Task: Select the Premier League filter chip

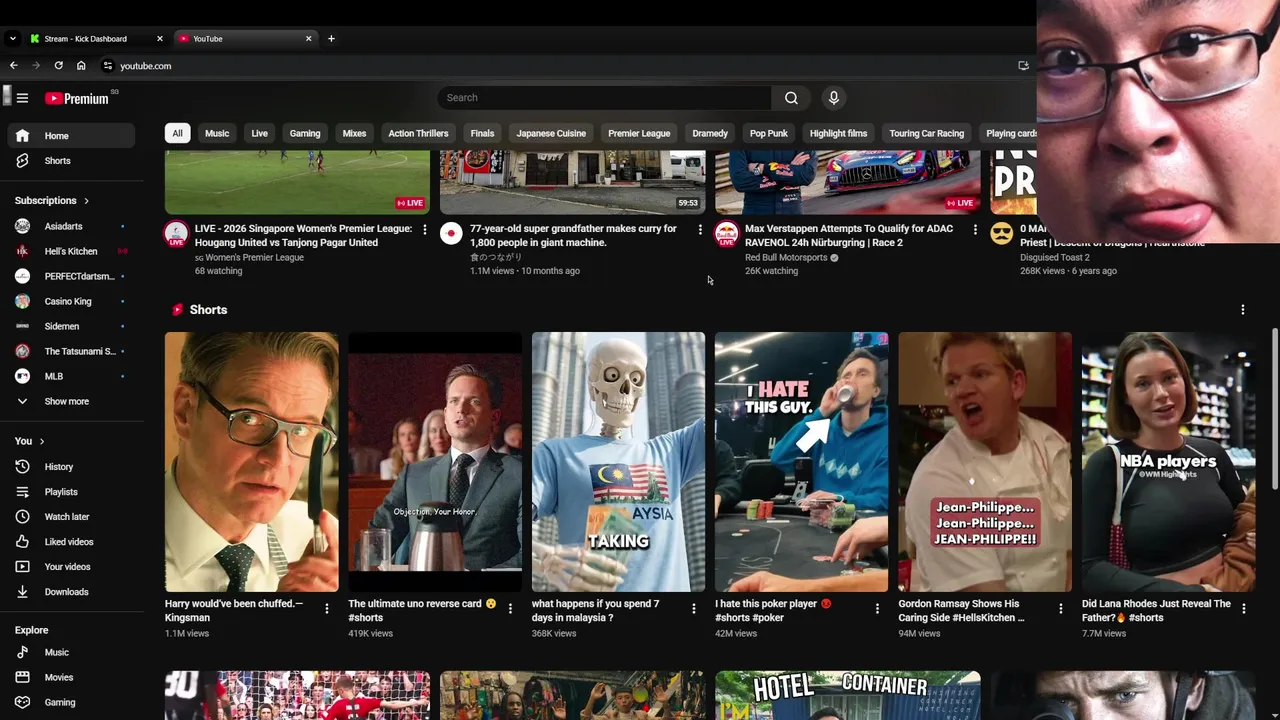Action: tap(639, 133)
